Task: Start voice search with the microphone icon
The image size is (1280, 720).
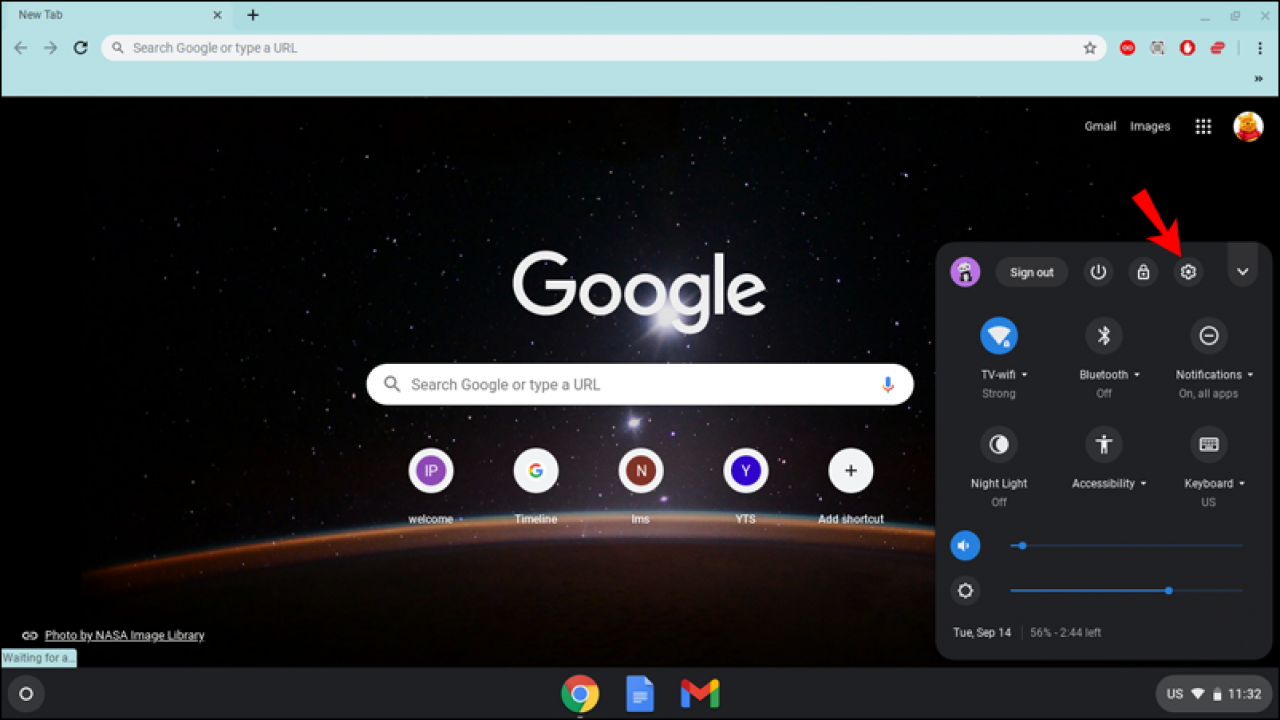Action: click(x=887, y=384)
